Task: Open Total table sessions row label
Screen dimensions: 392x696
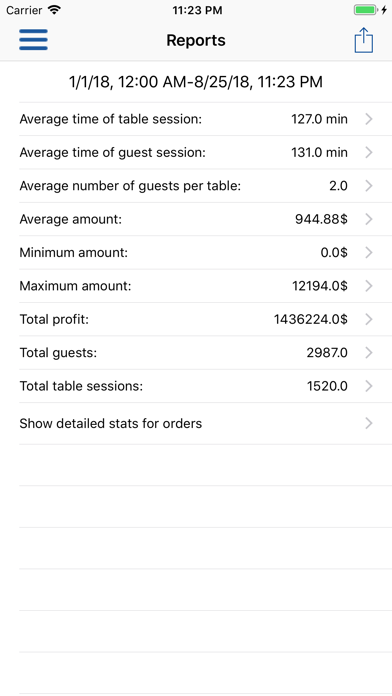Action: (81, 386)
